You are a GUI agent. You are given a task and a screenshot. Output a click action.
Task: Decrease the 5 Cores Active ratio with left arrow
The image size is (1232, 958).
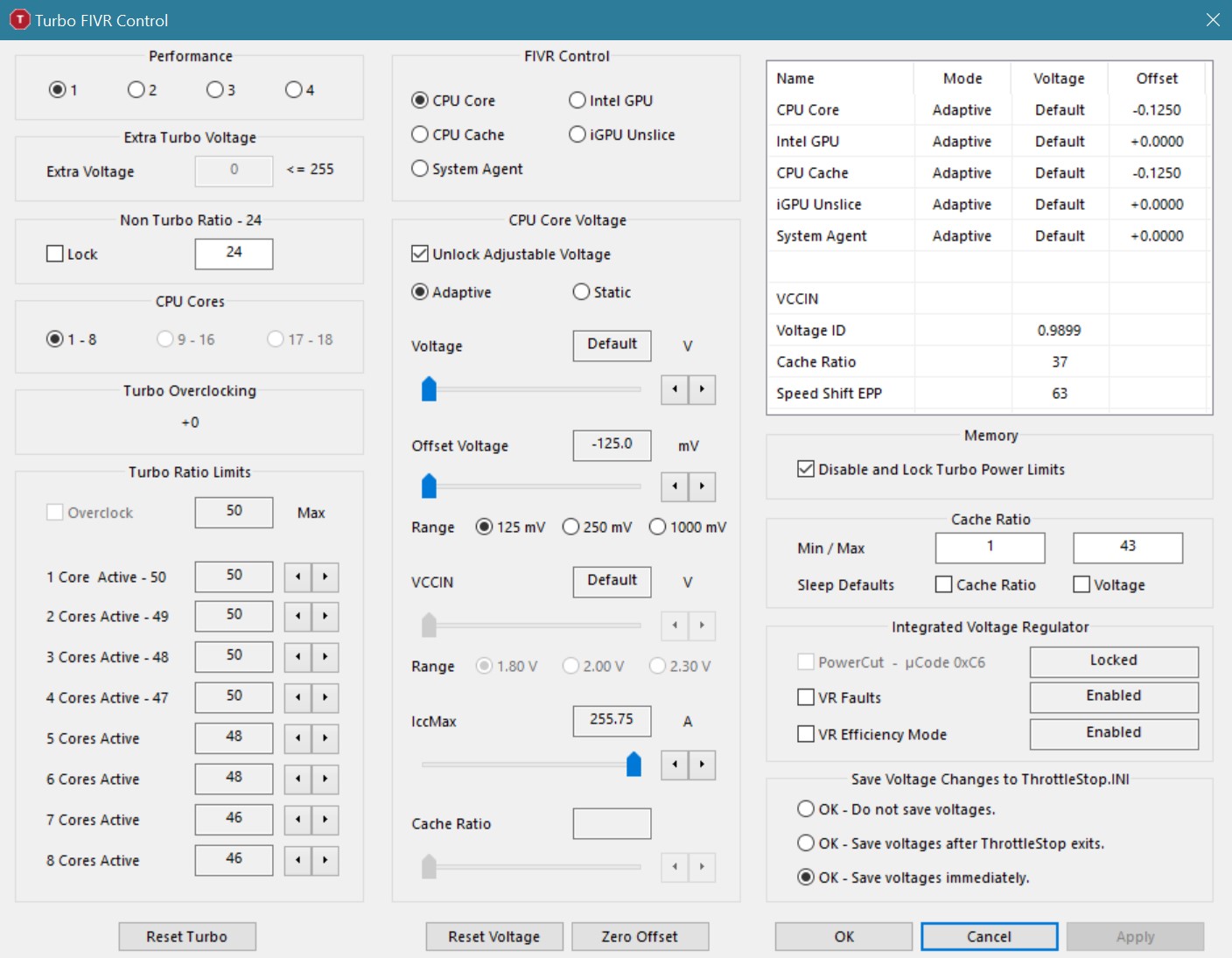[297, 738]
